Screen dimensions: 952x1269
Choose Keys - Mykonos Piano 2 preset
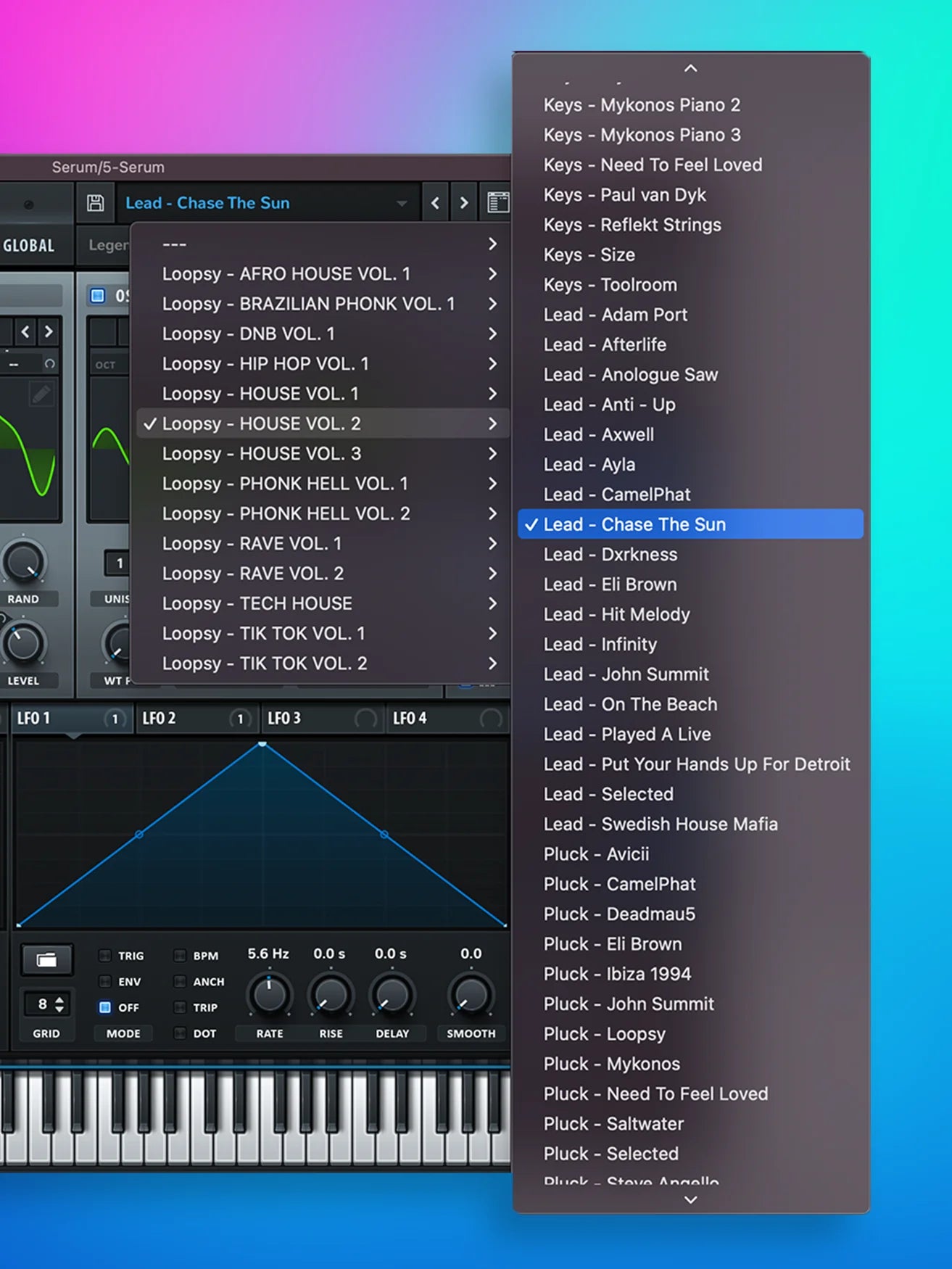click(x=690, y=105)
